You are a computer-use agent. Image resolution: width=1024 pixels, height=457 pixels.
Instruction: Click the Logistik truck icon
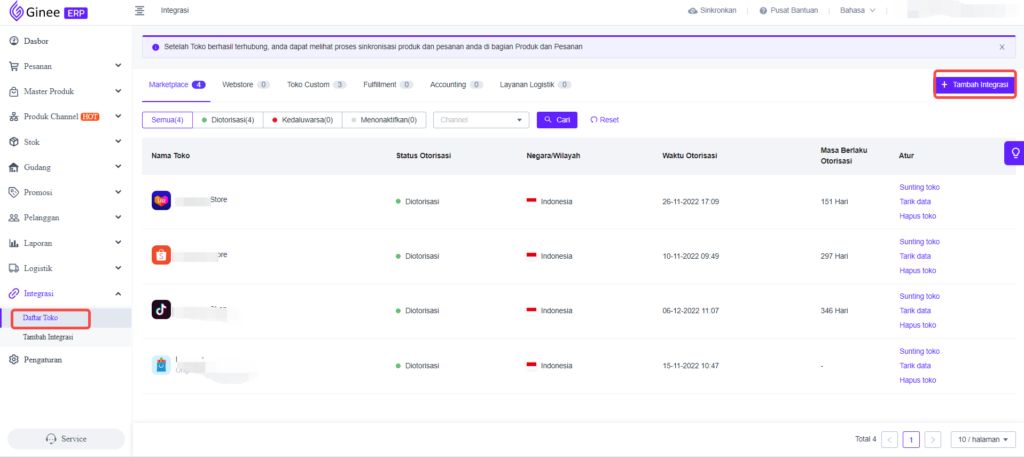click(x=14, y=268)
